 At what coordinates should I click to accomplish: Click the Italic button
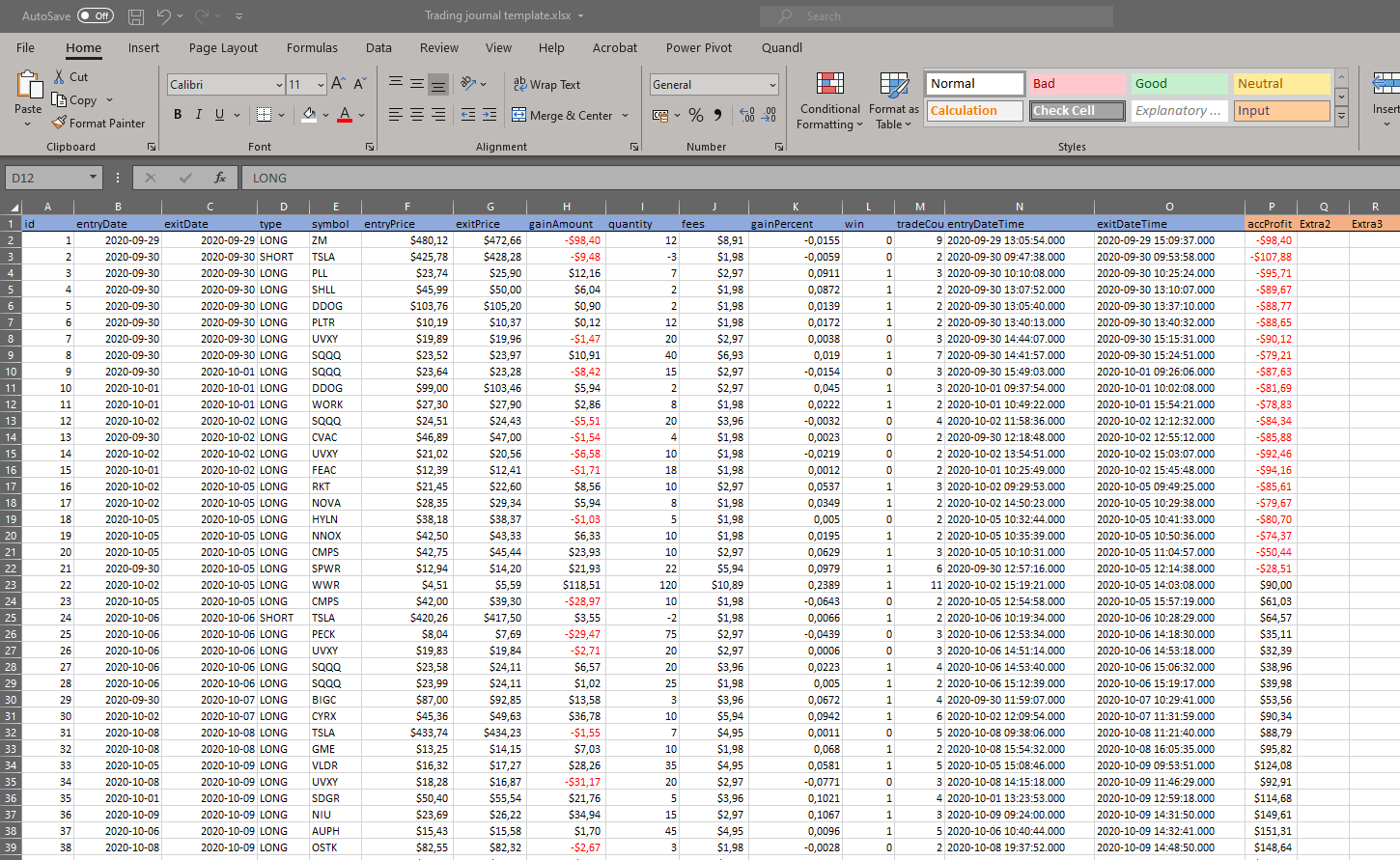tap(199, 115)
